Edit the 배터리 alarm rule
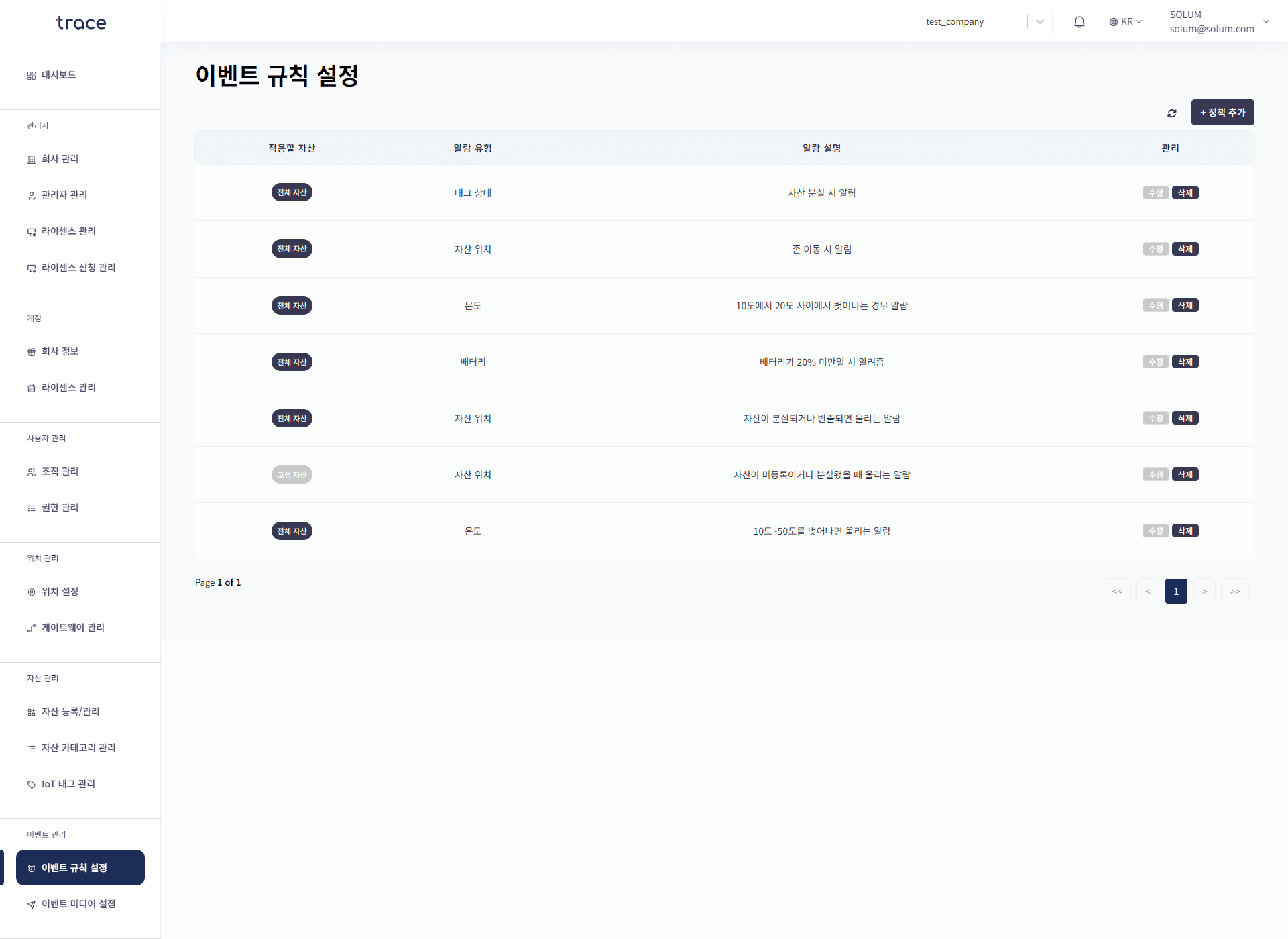Screen dimensions: 1288x939 coord(1155,362)
